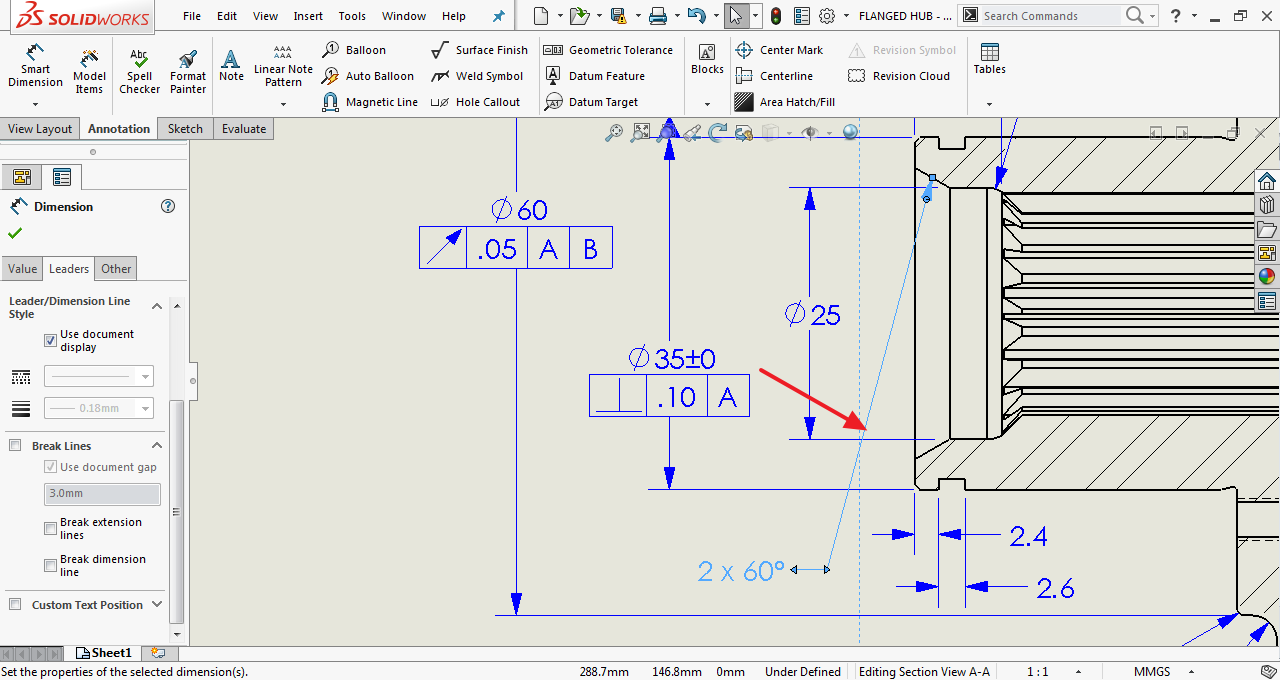The width and height of the screenshot is (1280, 680).
Task: Open the line style dropdown
Action: [99, 377]
